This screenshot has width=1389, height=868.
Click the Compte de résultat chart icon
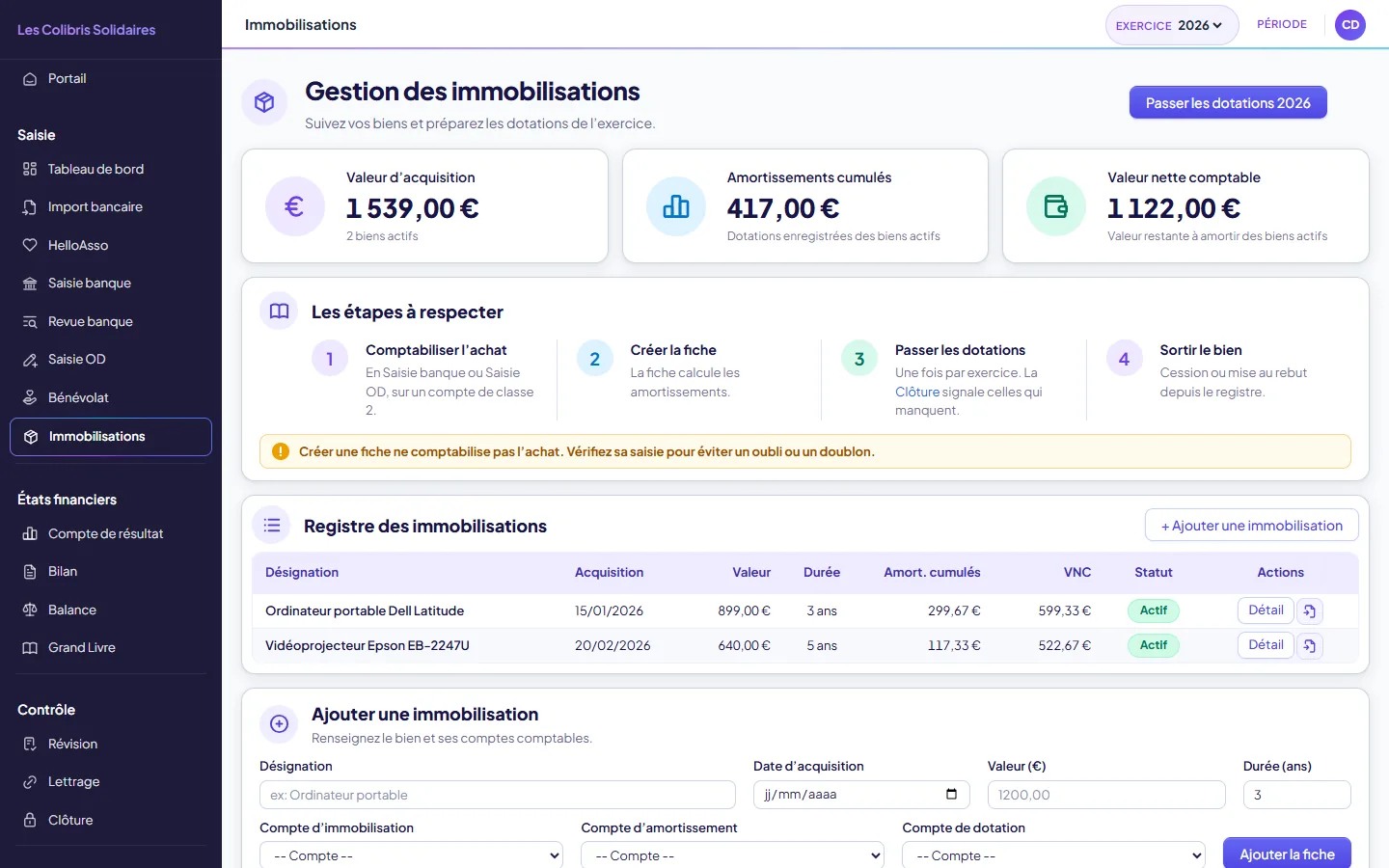point(30,534)
